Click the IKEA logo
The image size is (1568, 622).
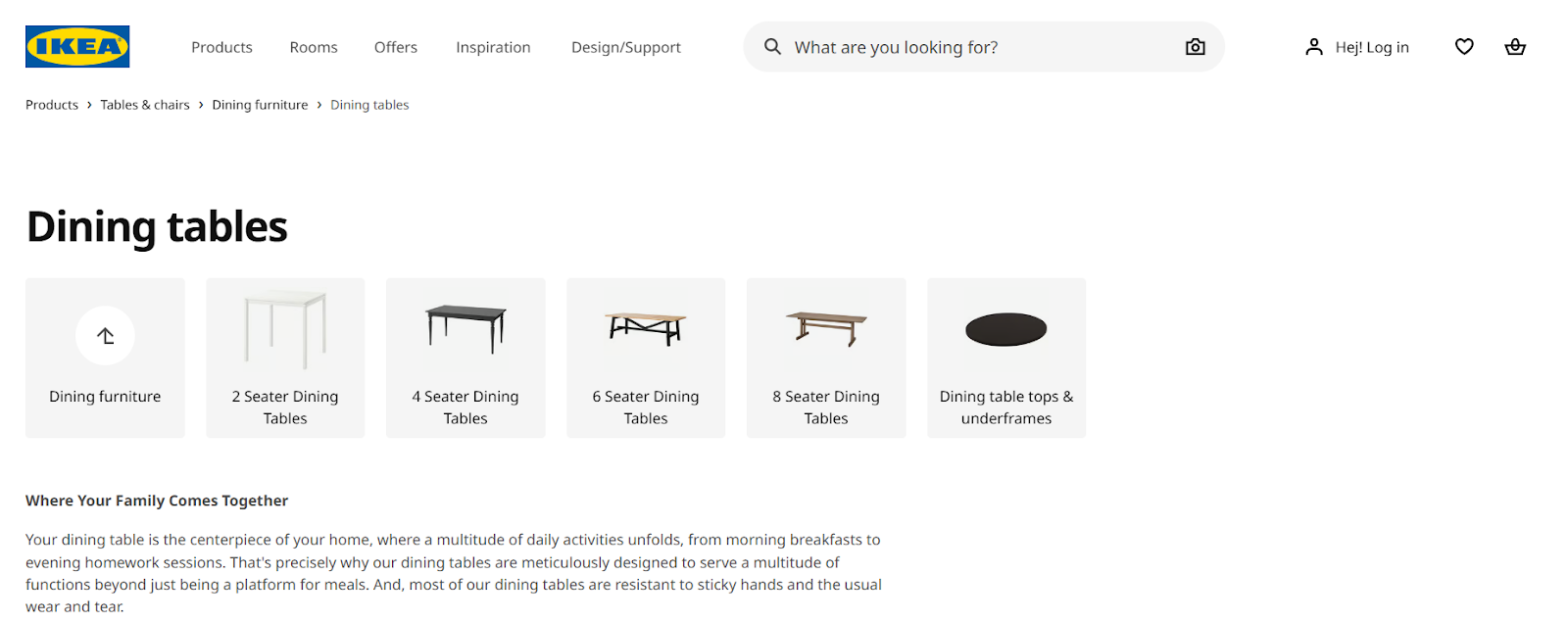pyautogui.click(x=77, y=46)
